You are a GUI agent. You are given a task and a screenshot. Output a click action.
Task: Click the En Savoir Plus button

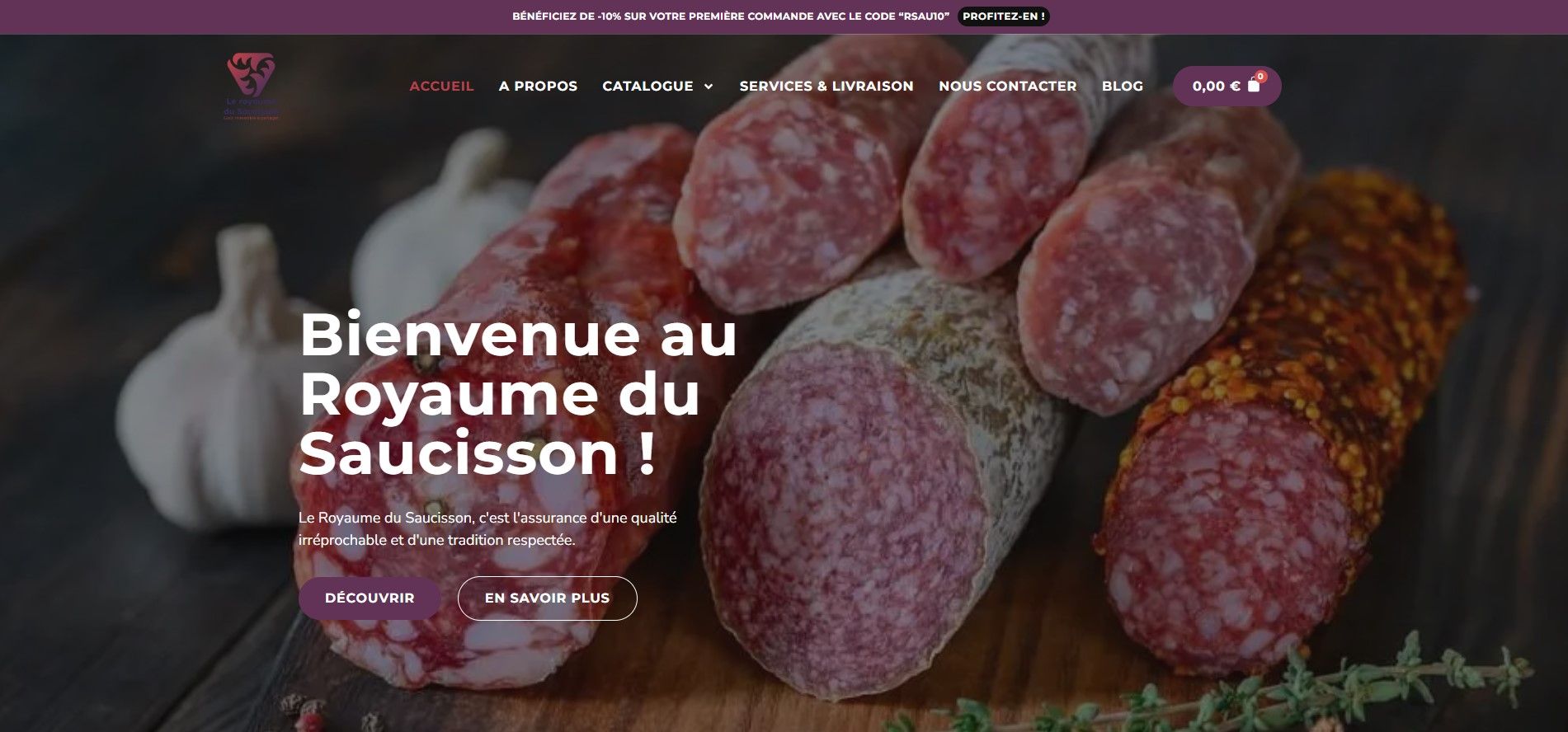[547, 598]
